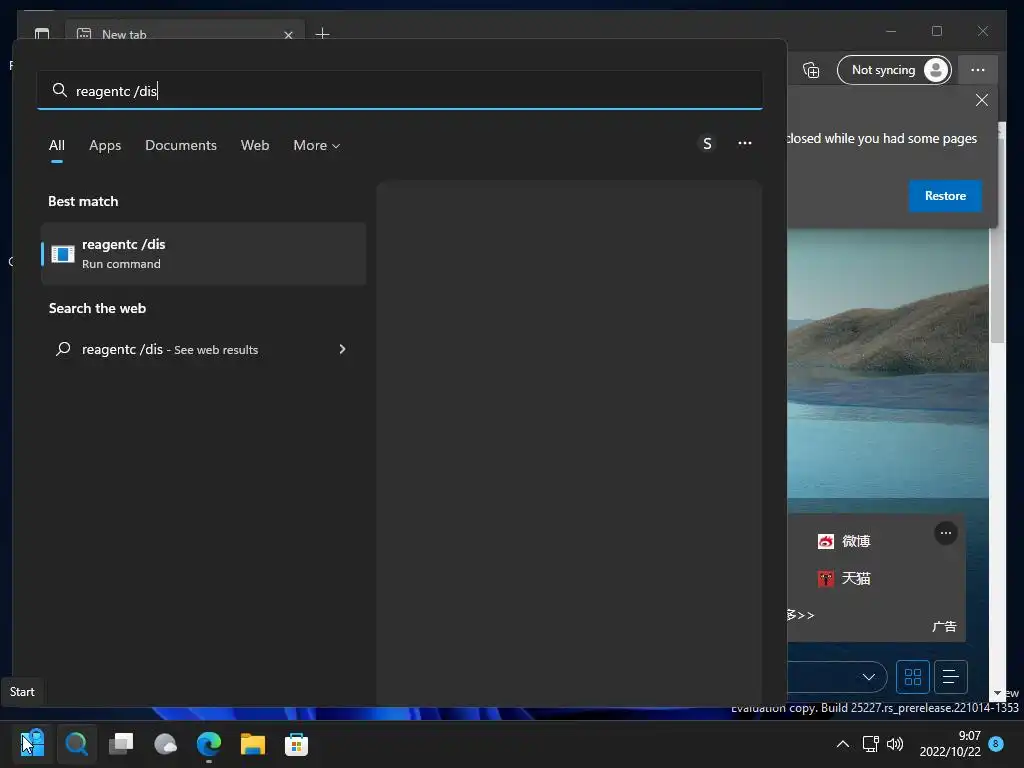The image size is (1024, 768).
Task: Show hidden icons in system tray
Action: tap(842, 744)
